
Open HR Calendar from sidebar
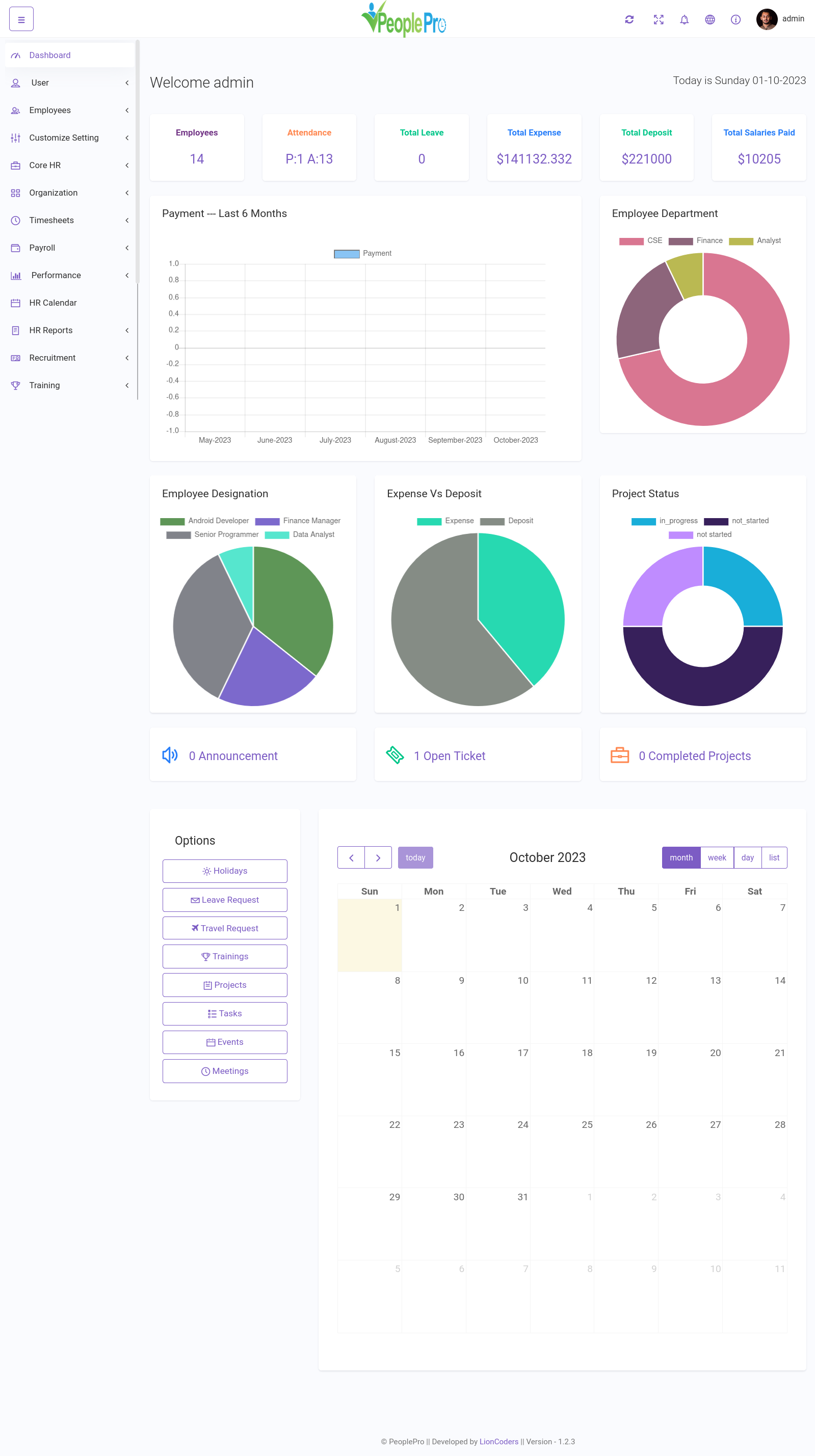(x=52, y=303)
